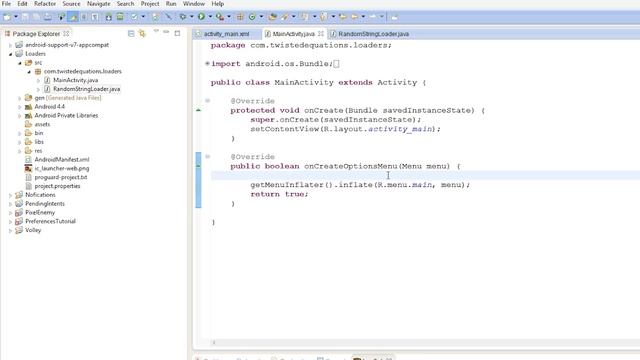This screenshot has height=360, width=640.
Task: Collapse the com.twistedequations.loaders package
Action: pos(29,72)
